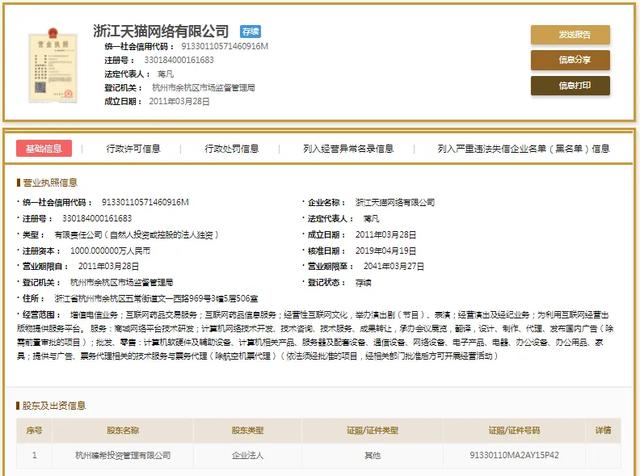Click the 股东名称 column header
The image size is (640, 476).
(123, 430)
